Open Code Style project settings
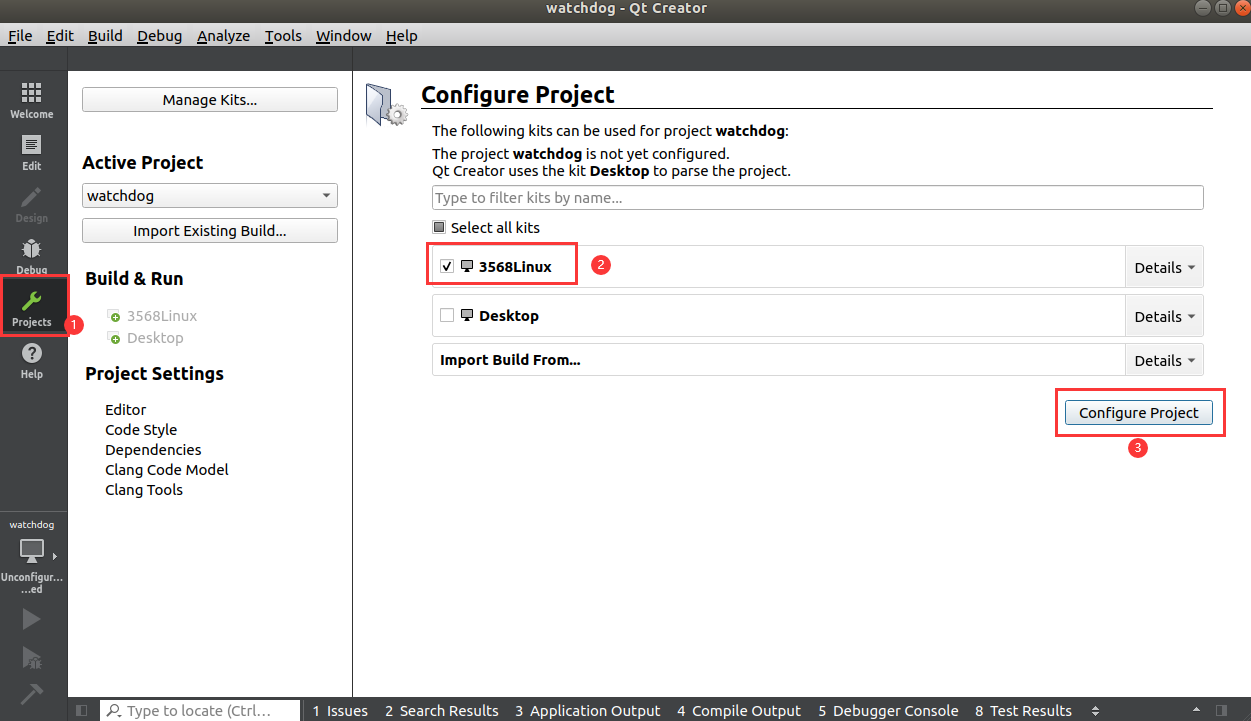This screenshot has height=721, width=1251. tap(141, 430)
